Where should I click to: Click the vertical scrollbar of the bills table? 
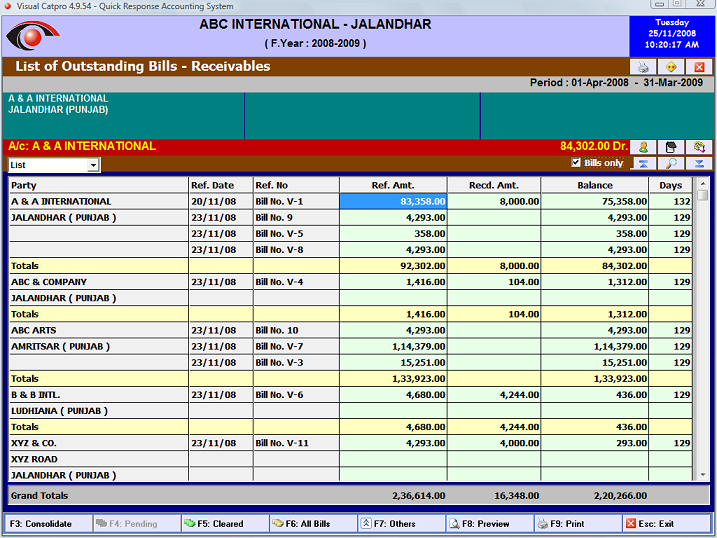pos(702,330)
